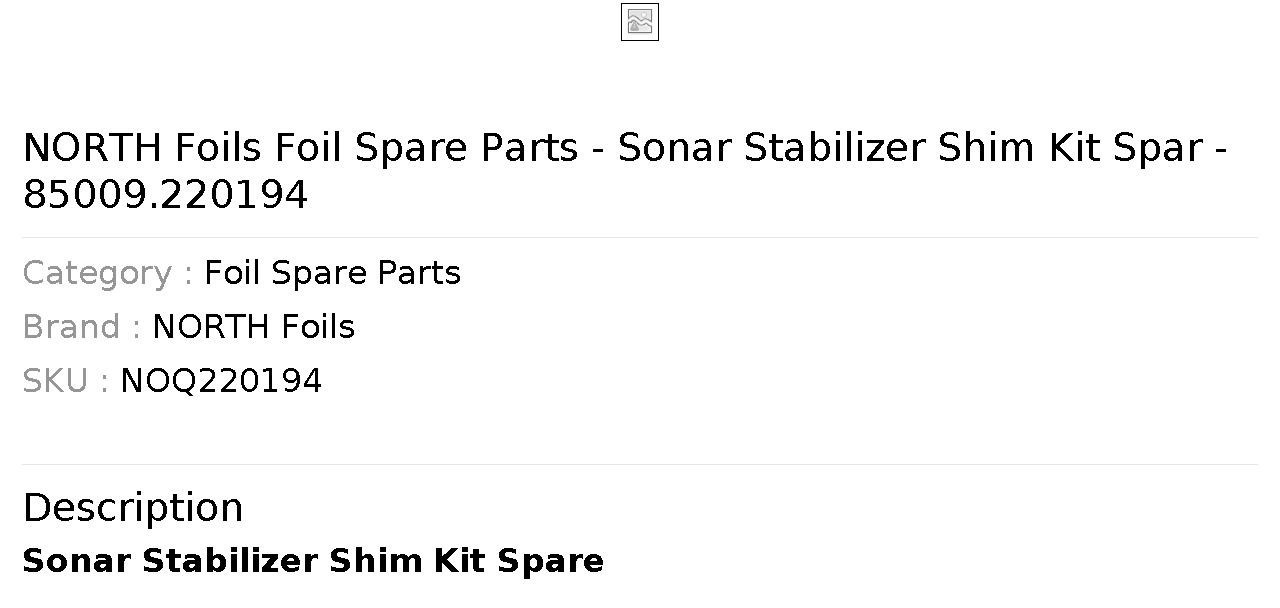Click the broken product image placeholder icon
Image resolution: width=1280 pixels, height=608 pixels.
click(640, 22)
